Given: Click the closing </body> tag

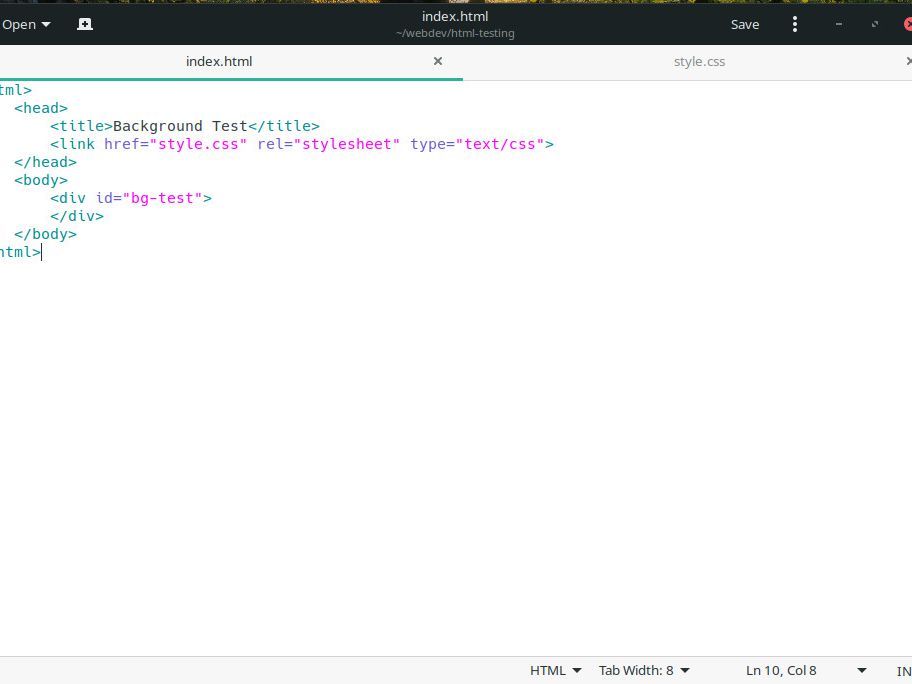Looking at the screenshot, I should [x=45, y=234].
